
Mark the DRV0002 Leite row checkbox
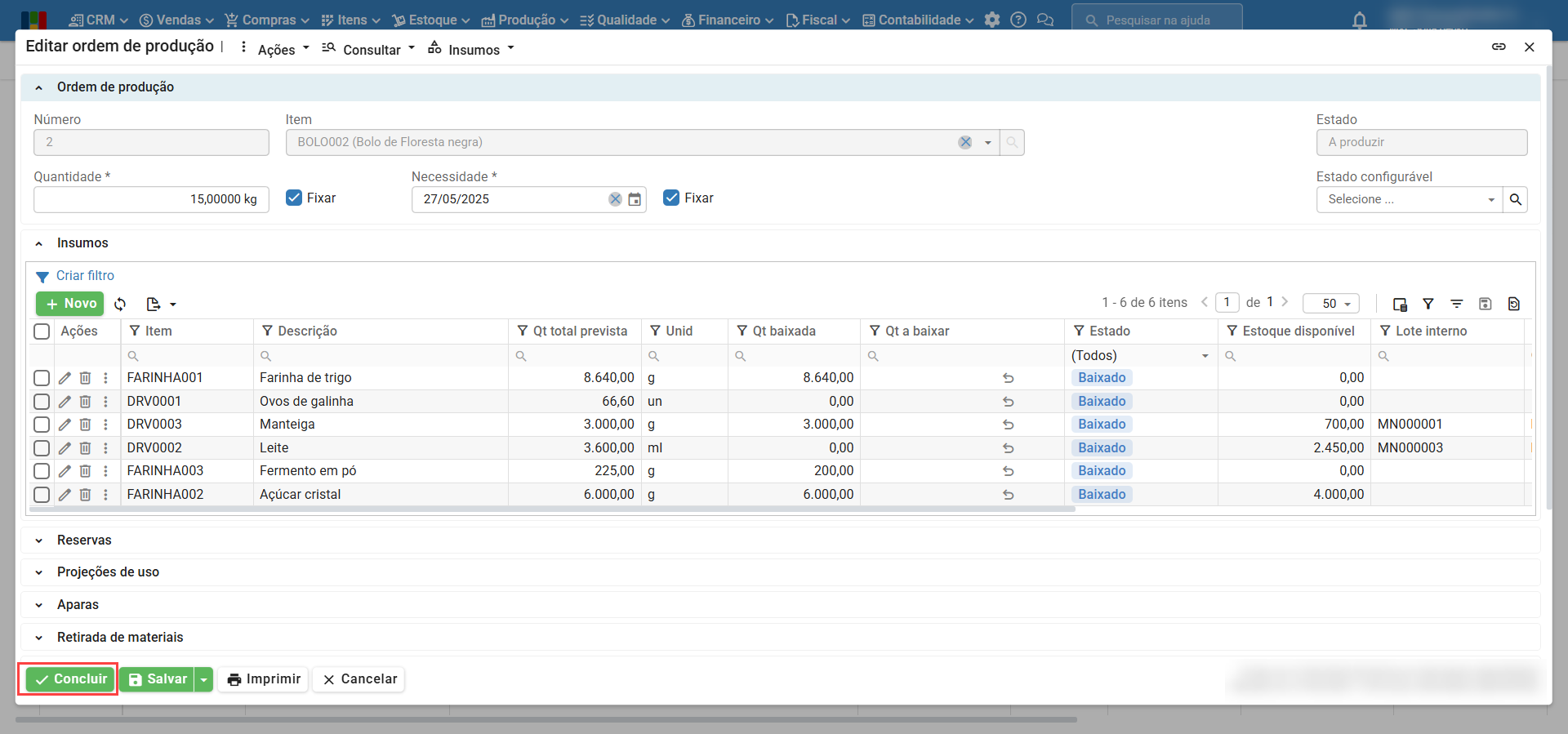[42, 448]
